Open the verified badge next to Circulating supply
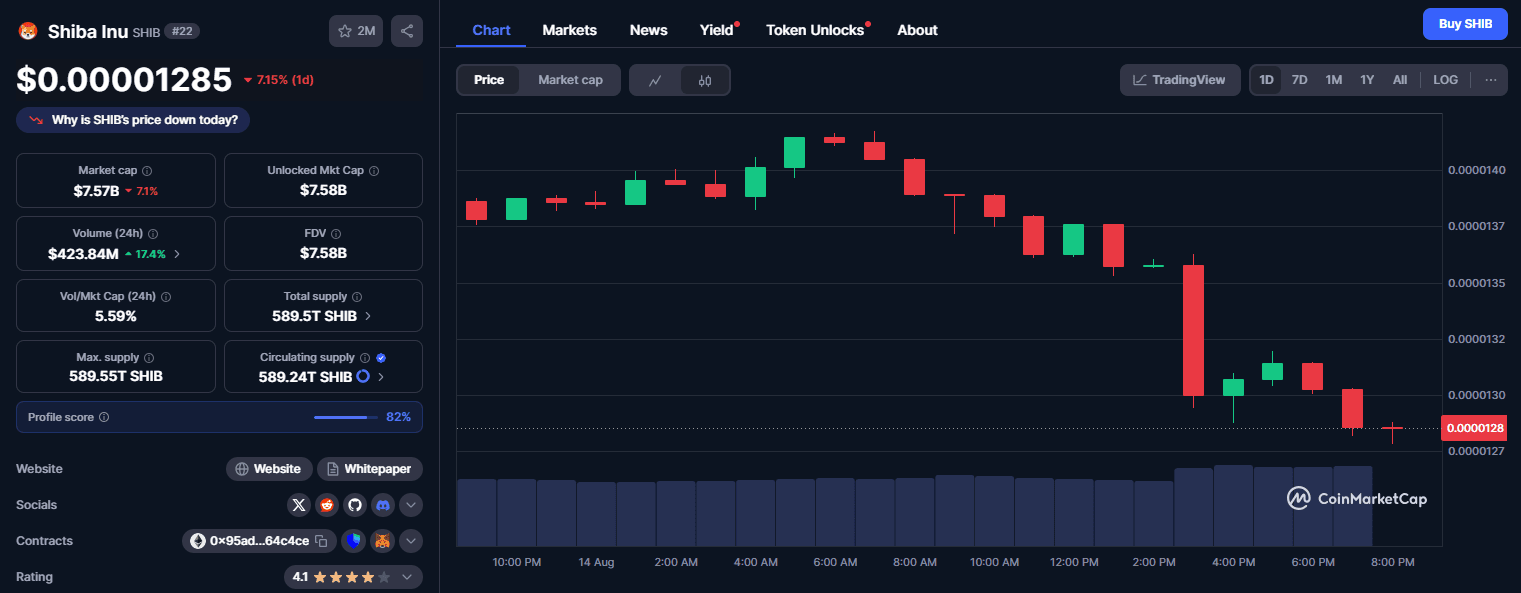 click(381, 358)
